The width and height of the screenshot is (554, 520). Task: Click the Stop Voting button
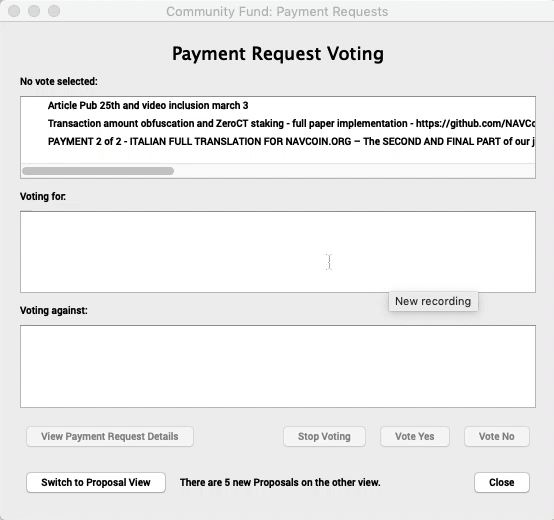[324, 436]
